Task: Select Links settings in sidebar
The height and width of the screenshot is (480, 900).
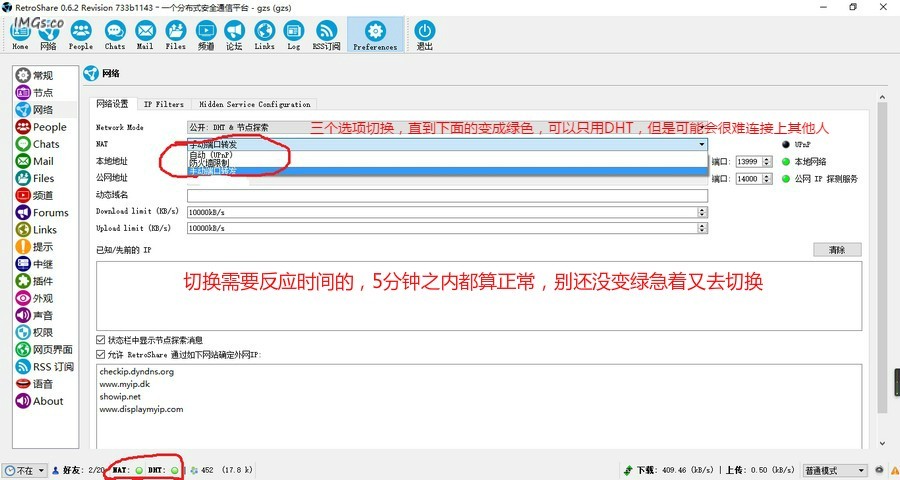Action: click(x=37, y=230)
